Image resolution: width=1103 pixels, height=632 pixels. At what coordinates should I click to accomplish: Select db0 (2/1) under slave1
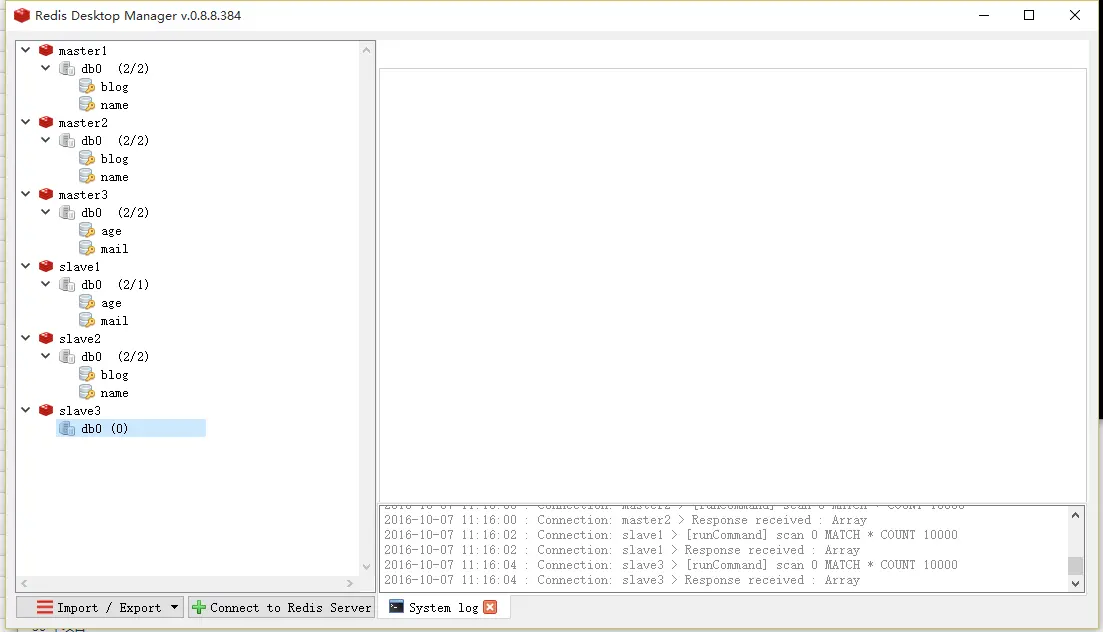coord(115,284)
